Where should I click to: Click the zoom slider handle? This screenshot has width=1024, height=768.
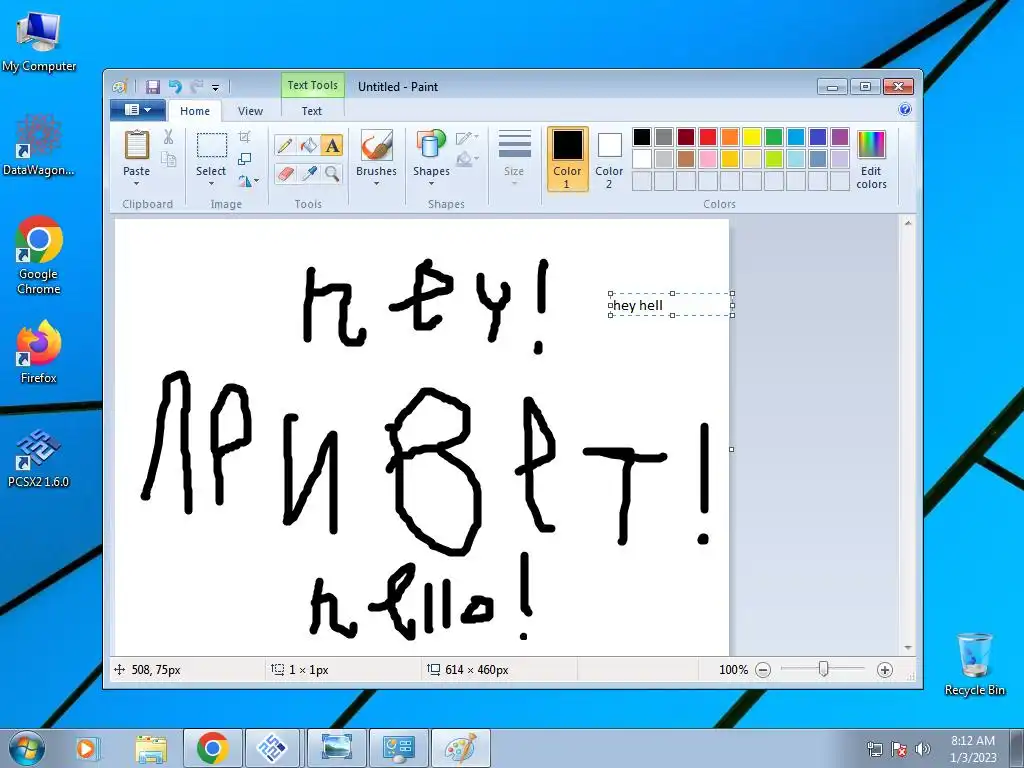824,669
